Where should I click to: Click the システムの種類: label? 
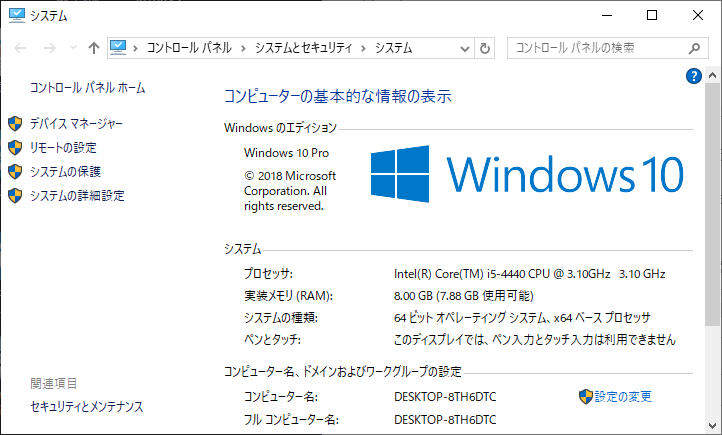(x=281, y=318)
